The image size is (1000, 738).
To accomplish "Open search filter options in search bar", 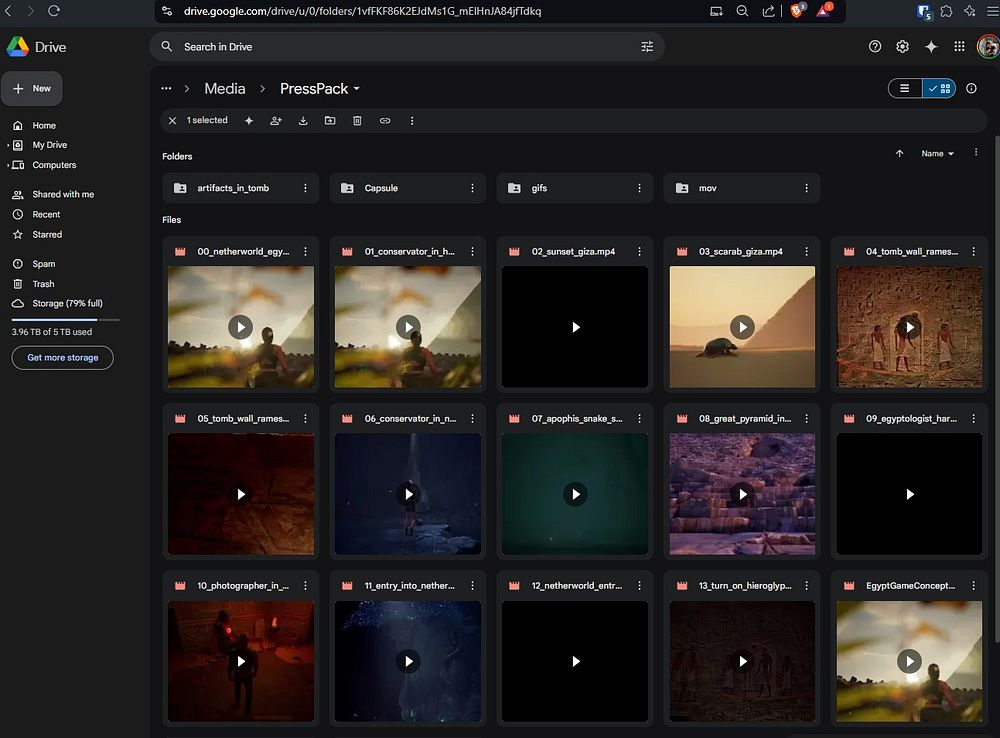I will pyautogui.click(x=647, y=47).
